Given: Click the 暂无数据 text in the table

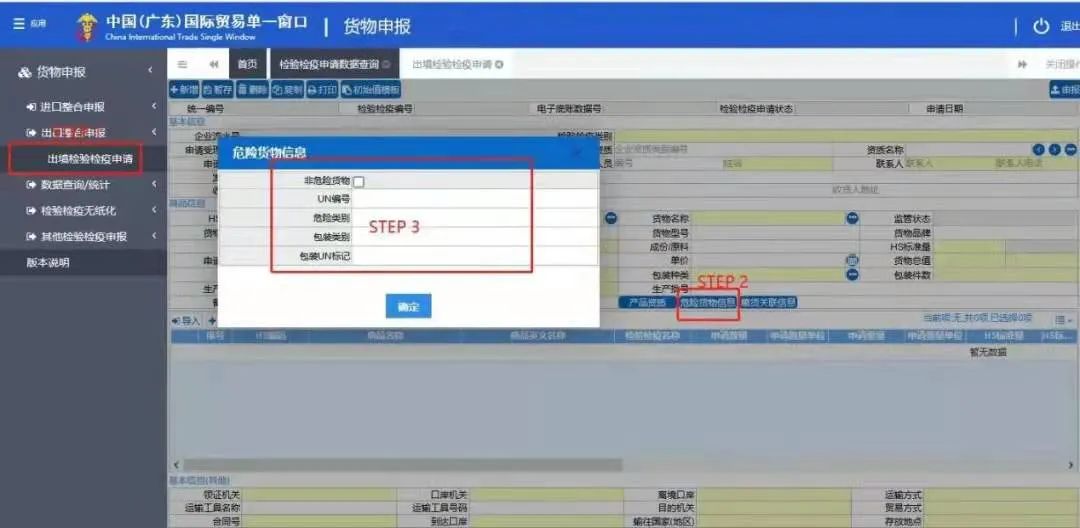Looking at the screenshot, I should coord(987,352).
